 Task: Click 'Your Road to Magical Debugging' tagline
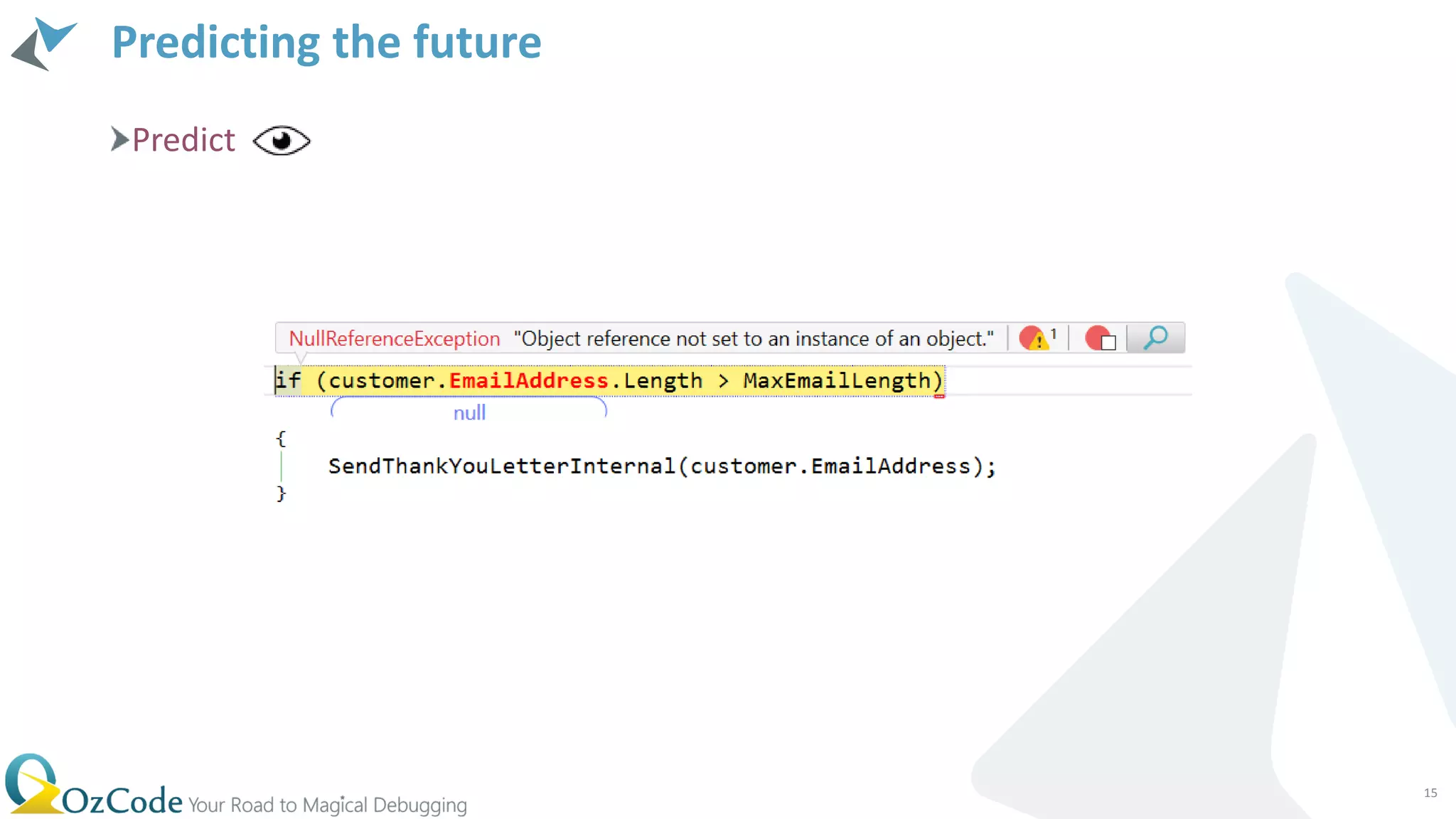(x=327, y=805)
